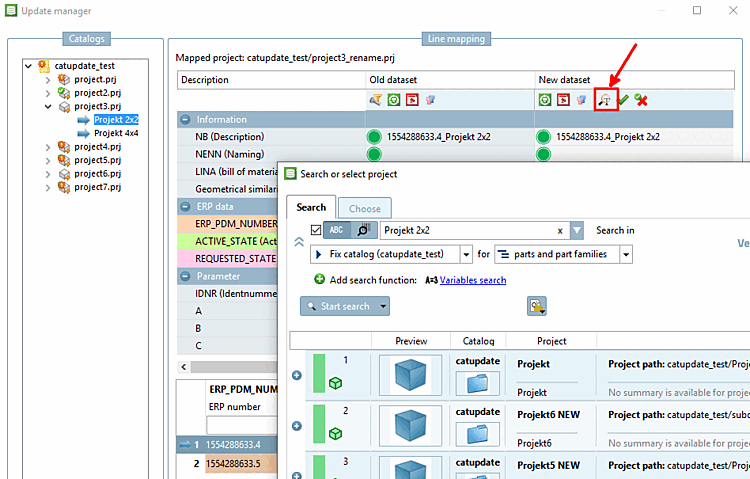750x479 pixels.
Task: Click settings icon right of Start search
Action: [537, 306]
